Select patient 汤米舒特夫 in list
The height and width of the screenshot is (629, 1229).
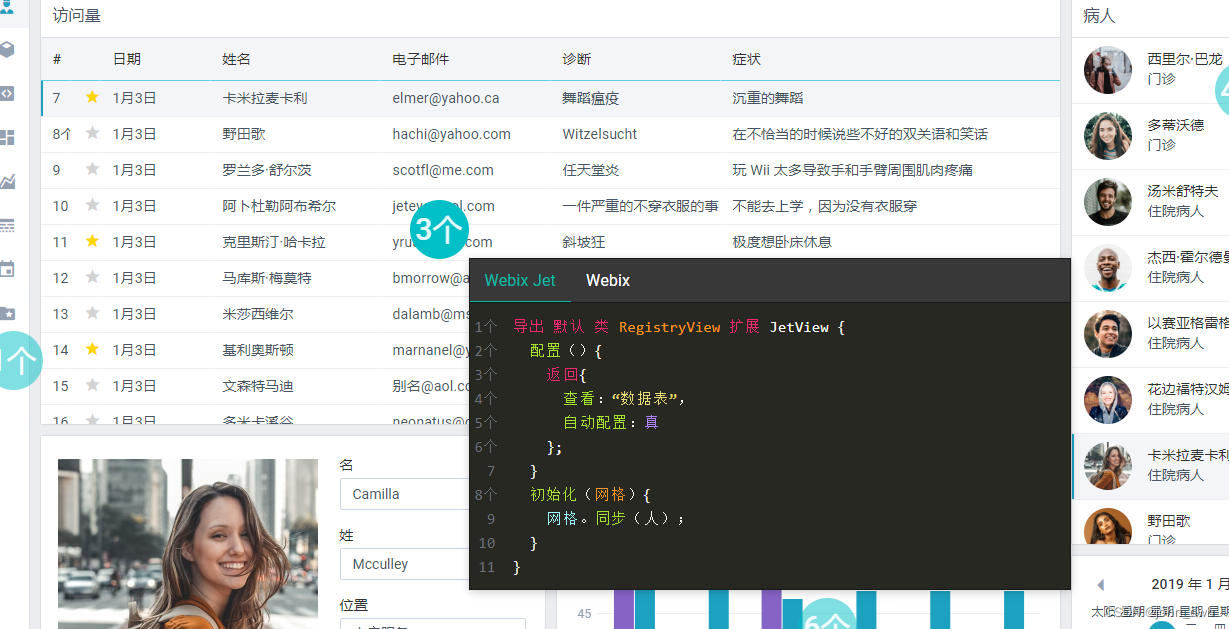[x=1150, y=202]
